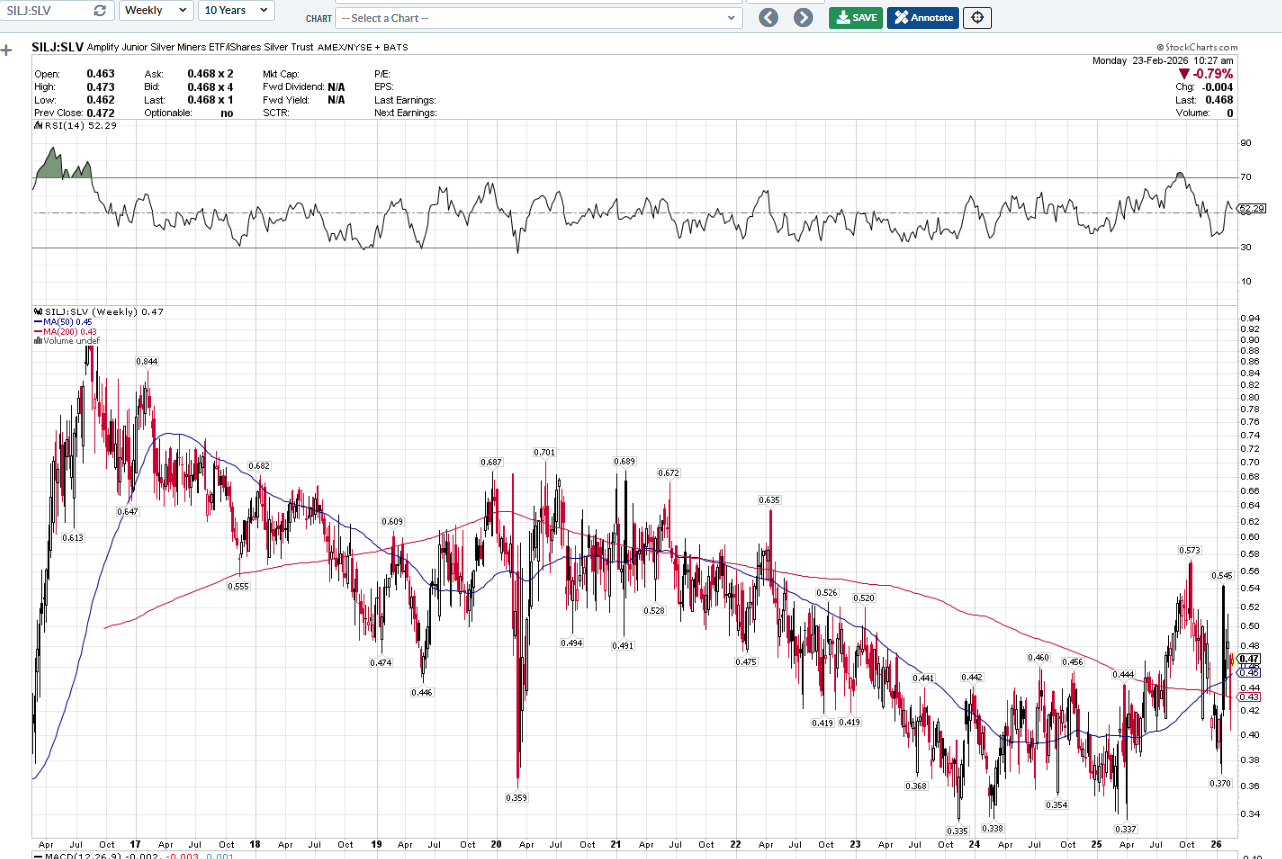Go to the next chart arrow
1282x859 pixels.
click(803, 17)
